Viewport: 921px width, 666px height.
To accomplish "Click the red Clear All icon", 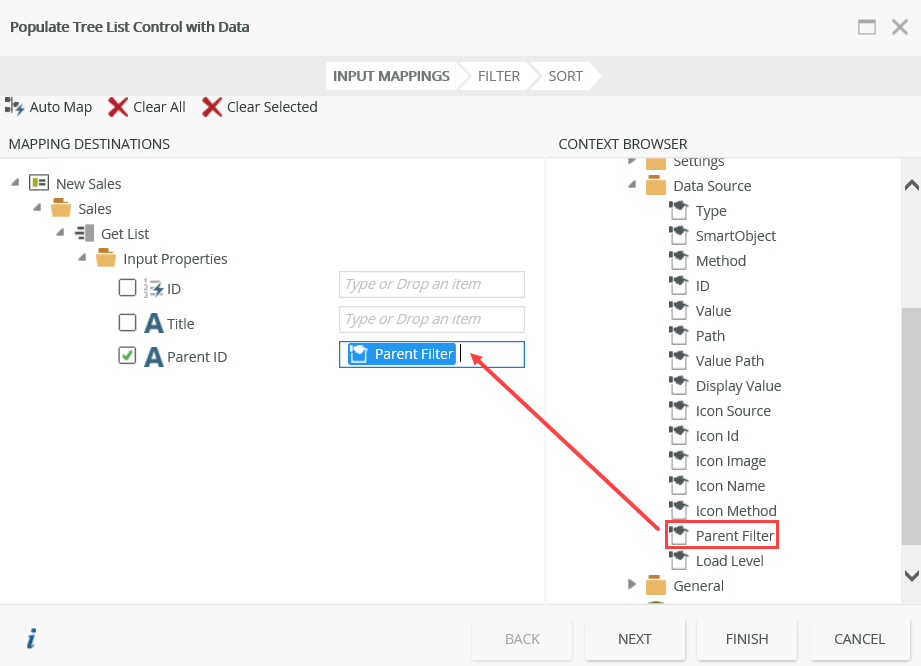I will coord(118,107).
